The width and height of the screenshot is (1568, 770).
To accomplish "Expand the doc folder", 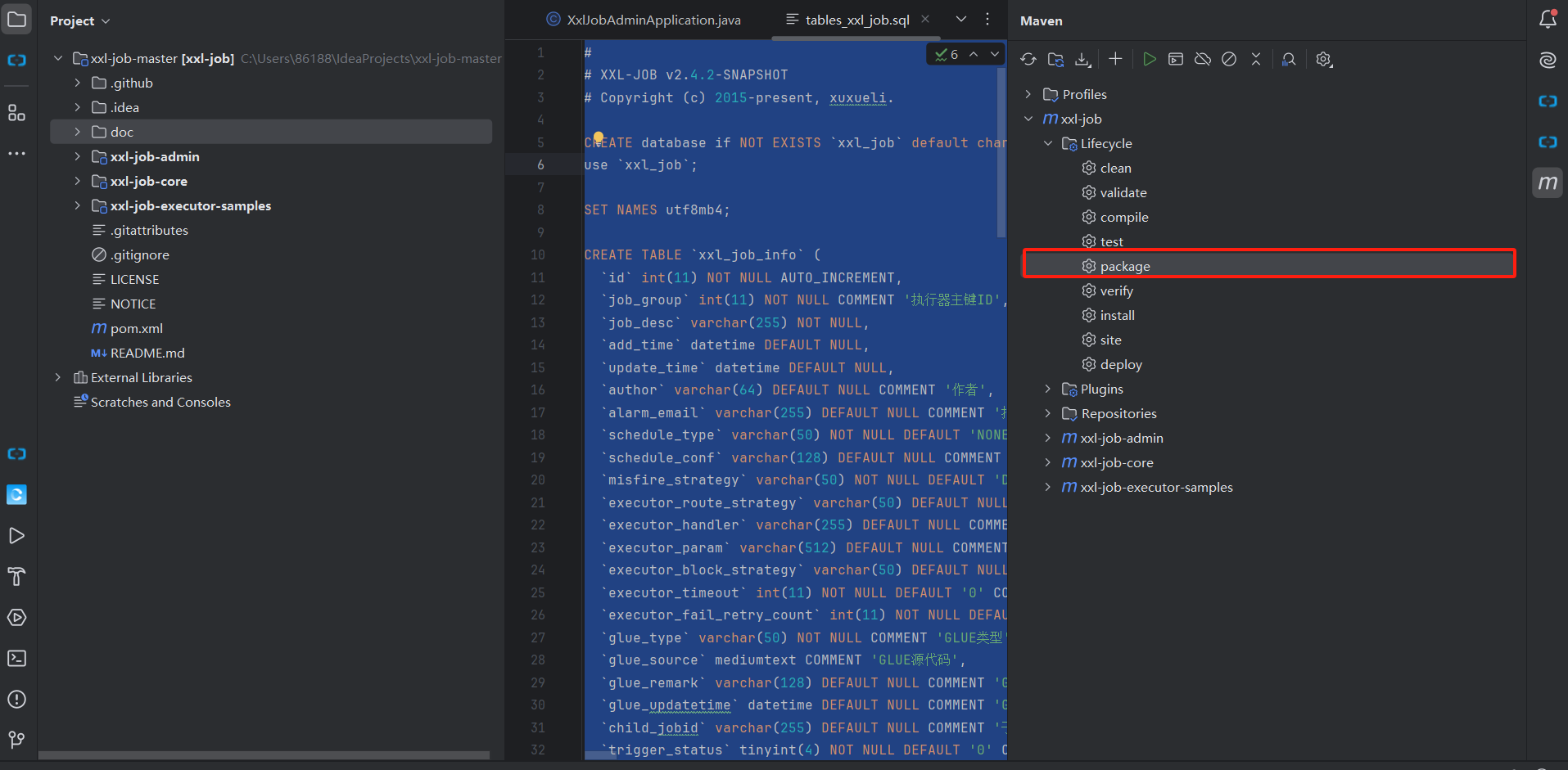I will tap(77, 132).
